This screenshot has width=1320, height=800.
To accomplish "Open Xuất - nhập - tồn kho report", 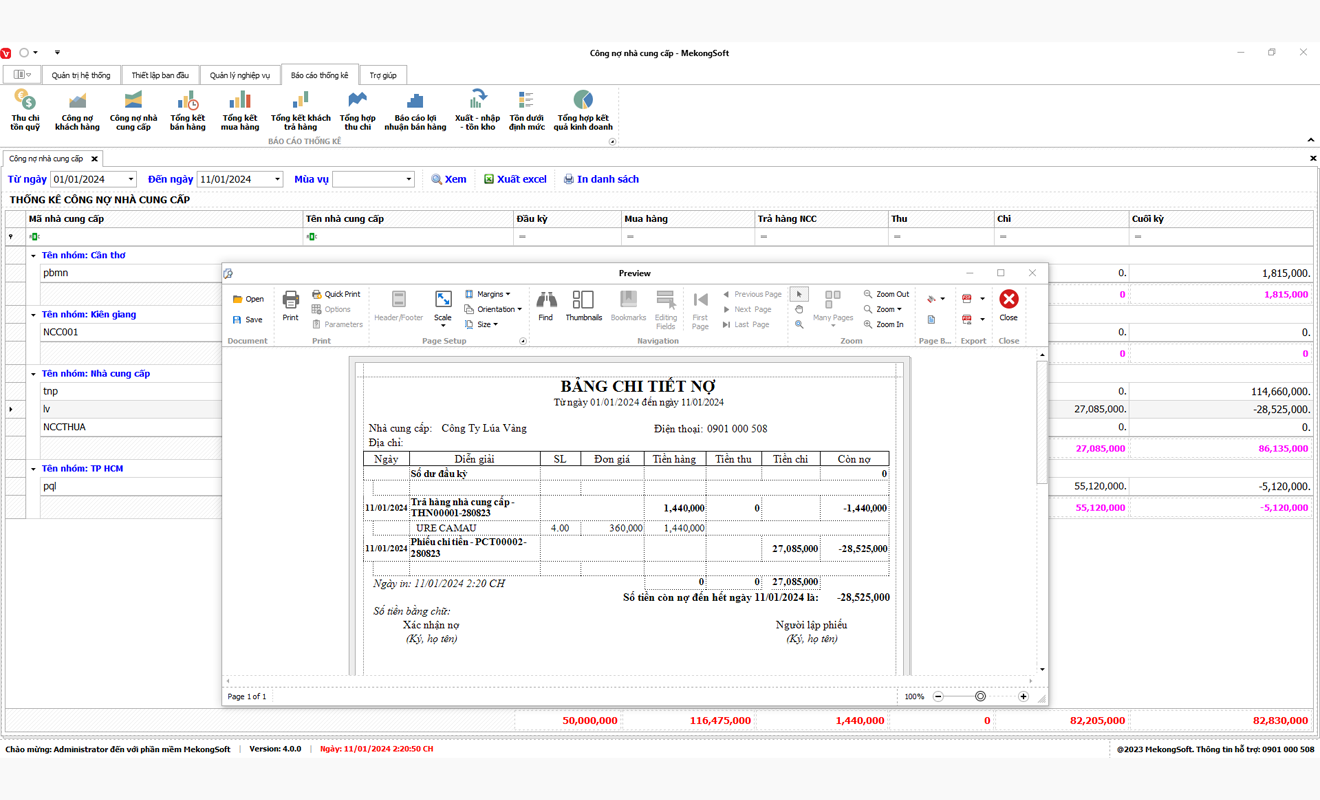I will (477, 110).
